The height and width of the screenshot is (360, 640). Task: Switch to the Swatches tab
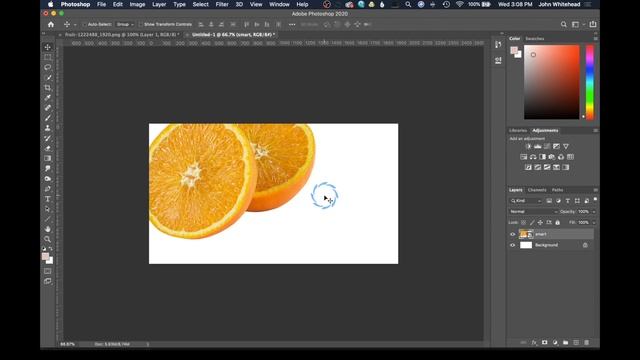(535, 39)
